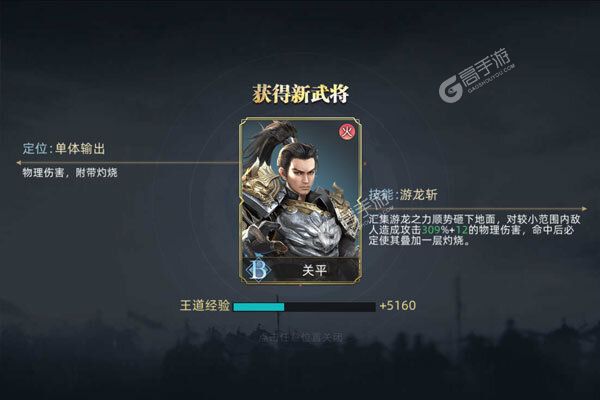
Task: Click the 技能:游龙斩 skill heading
Action: tap(403, 195)
